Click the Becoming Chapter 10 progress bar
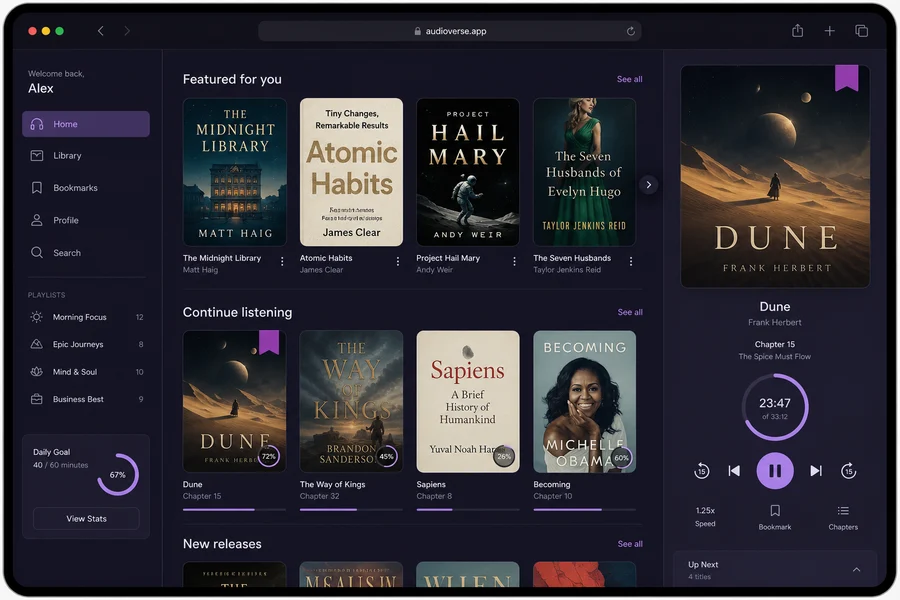Image resolution: width=900 pixels, height=600 pixels. click(x=584, y=509)
